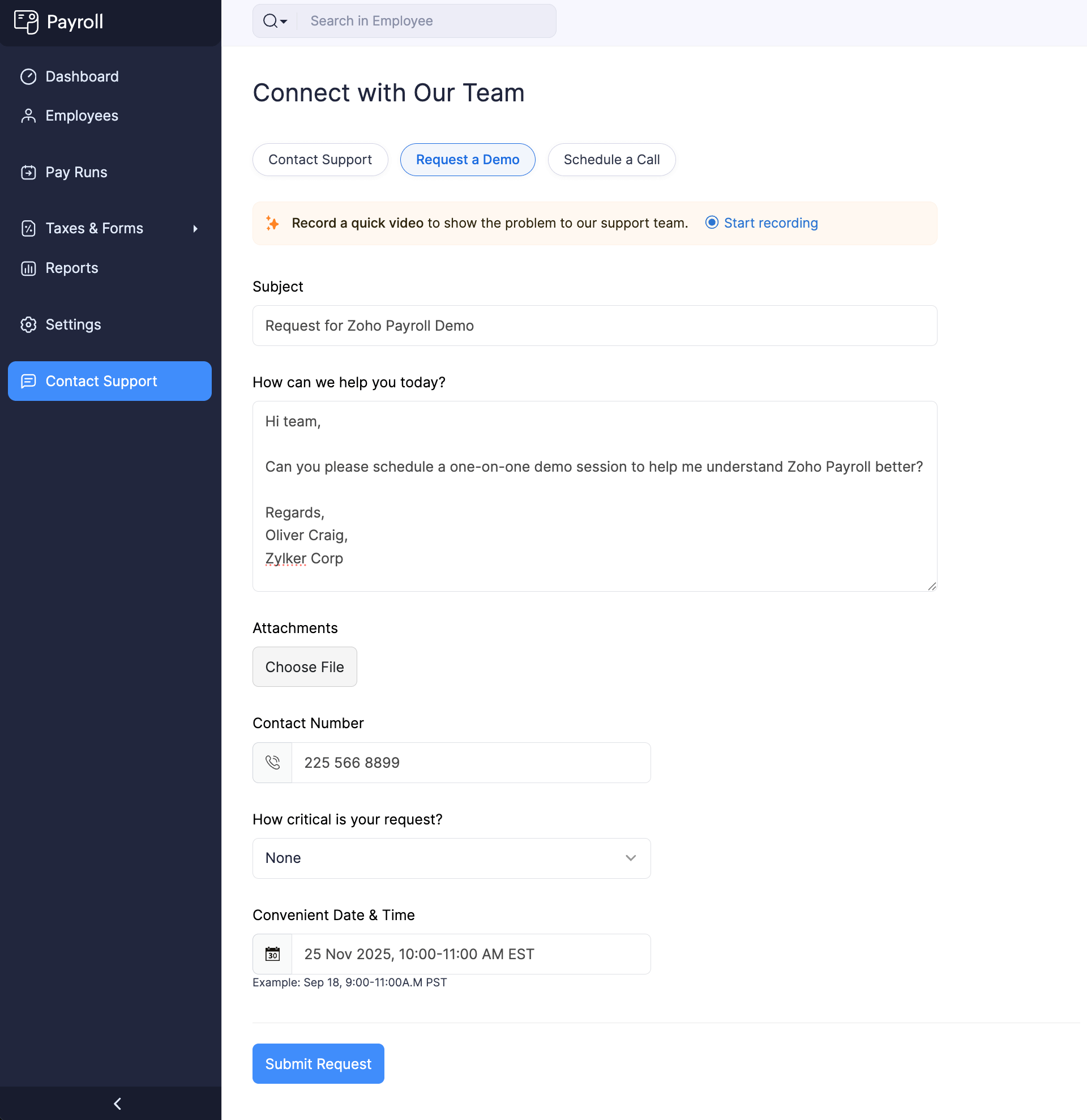Expand the Taxes & Forms submenu
1087x1120 pixels.
[195, 228]
